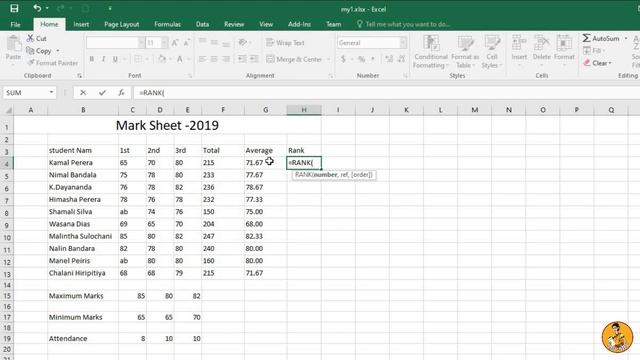This screenshot has height=360, width=640.
Task: Switch to the Insert tab
Action: click(81, 24)
